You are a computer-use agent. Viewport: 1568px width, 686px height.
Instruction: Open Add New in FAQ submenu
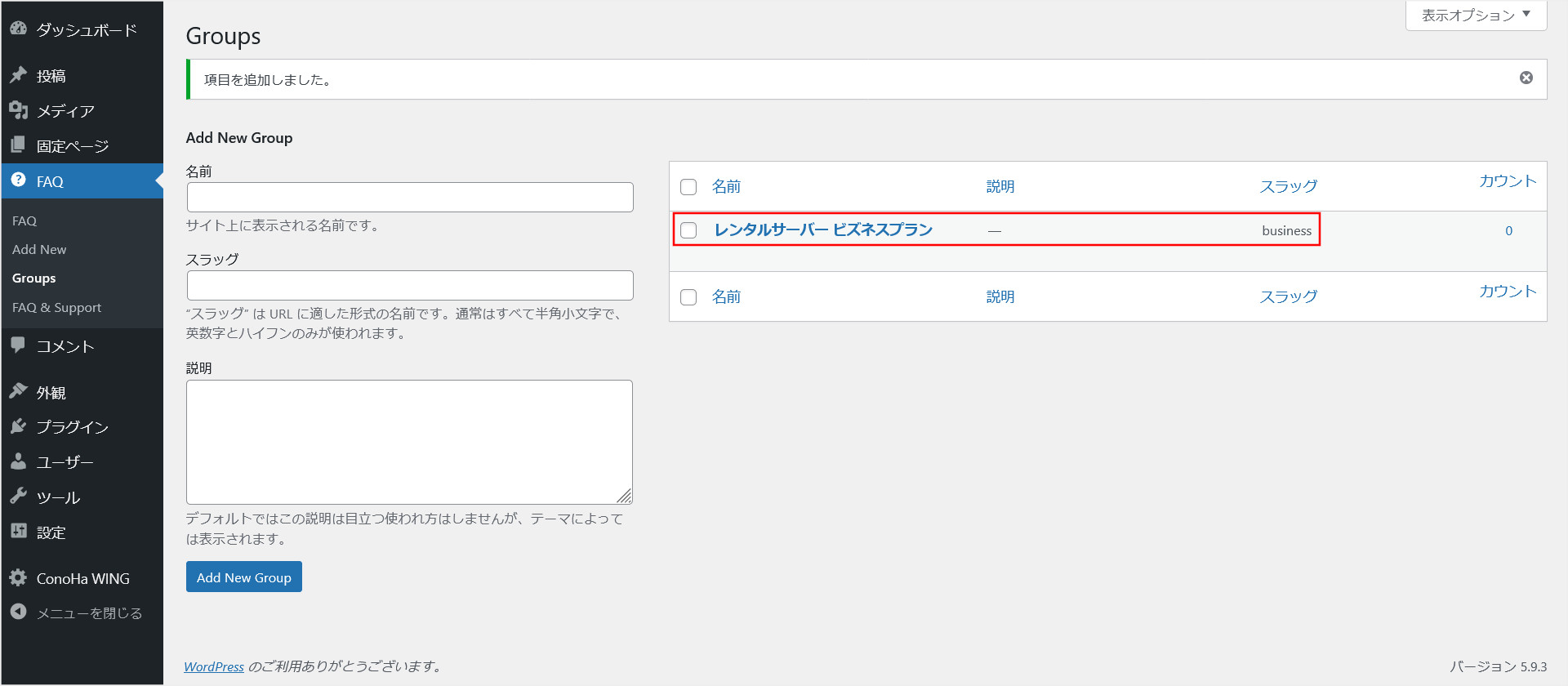[39, 249]
